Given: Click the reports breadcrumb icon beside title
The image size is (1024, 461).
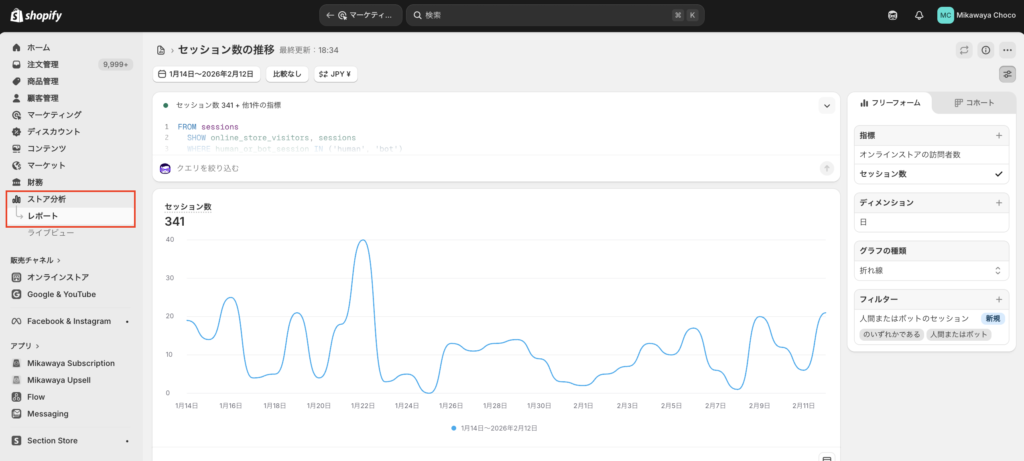Looking at the screenshot, I should [x=161, y=50].
